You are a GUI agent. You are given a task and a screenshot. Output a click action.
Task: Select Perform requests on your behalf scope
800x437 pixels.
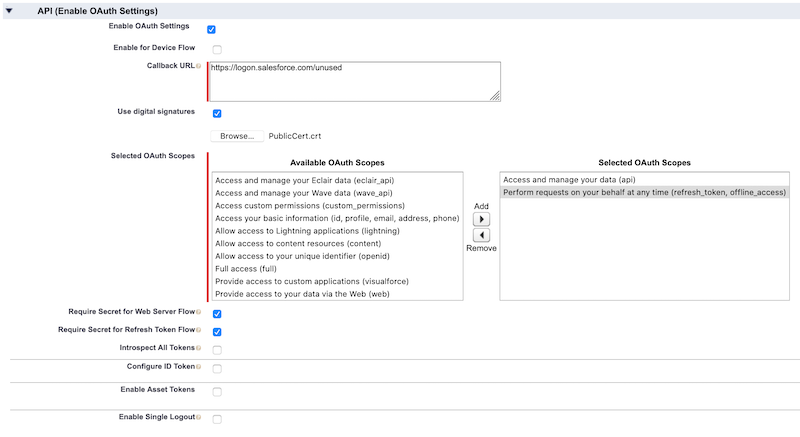(644, 192)
